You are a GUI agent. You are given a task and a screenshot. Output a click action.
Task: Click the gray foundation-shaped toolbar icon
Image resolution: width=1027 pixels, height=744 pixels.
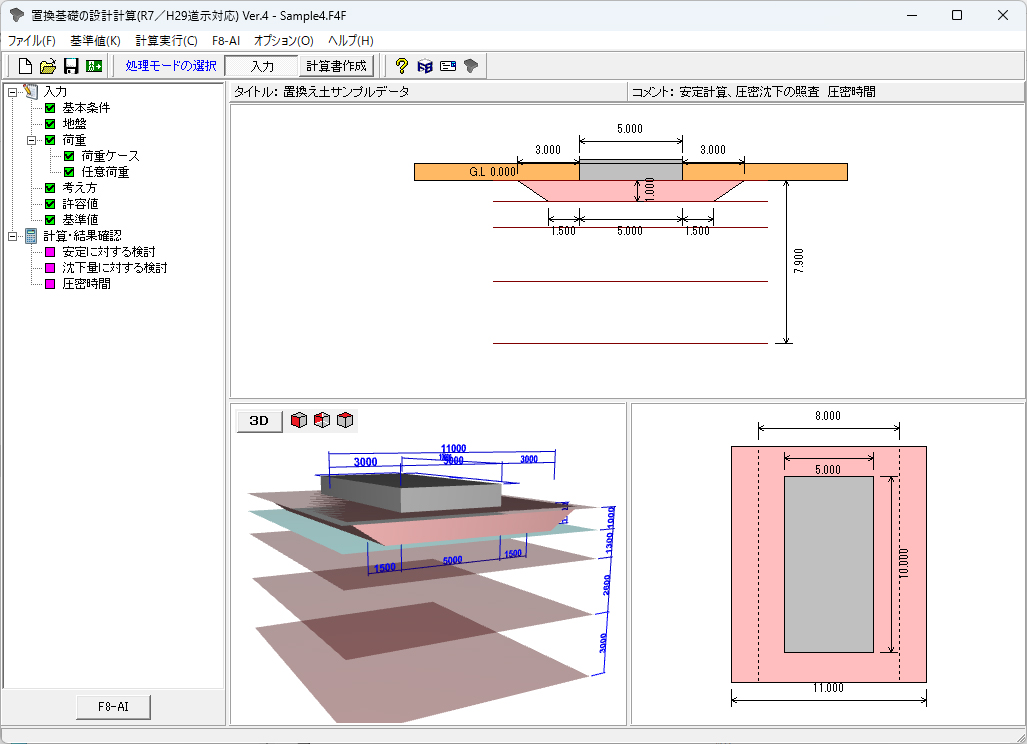pyautogui.click(x=471, y=65)
